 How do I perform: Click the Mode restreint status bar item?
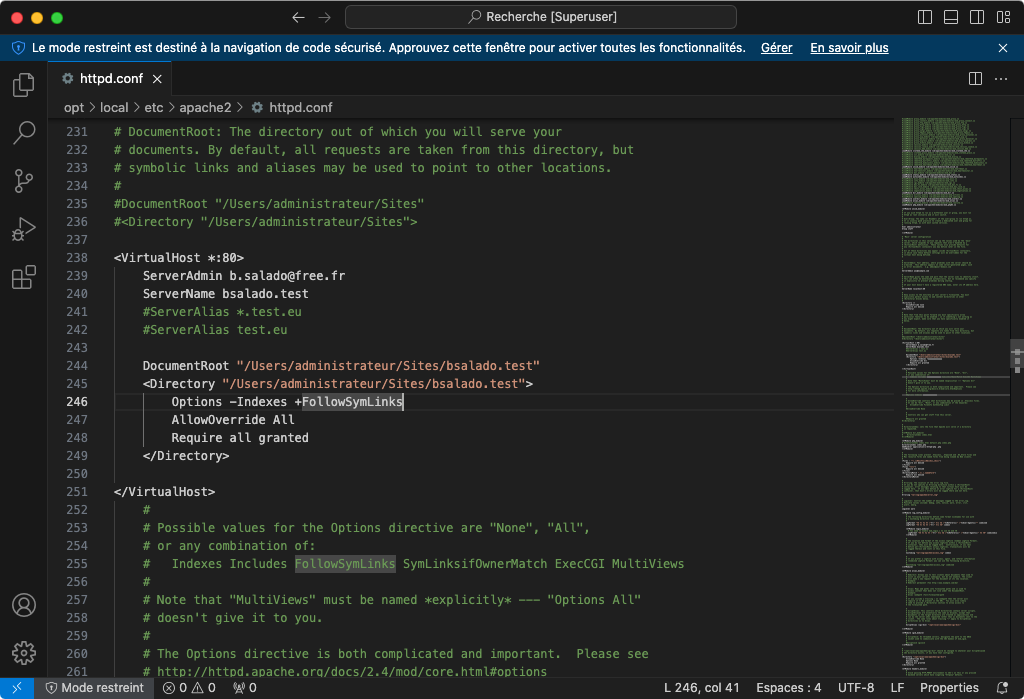(x=95, y=688)
